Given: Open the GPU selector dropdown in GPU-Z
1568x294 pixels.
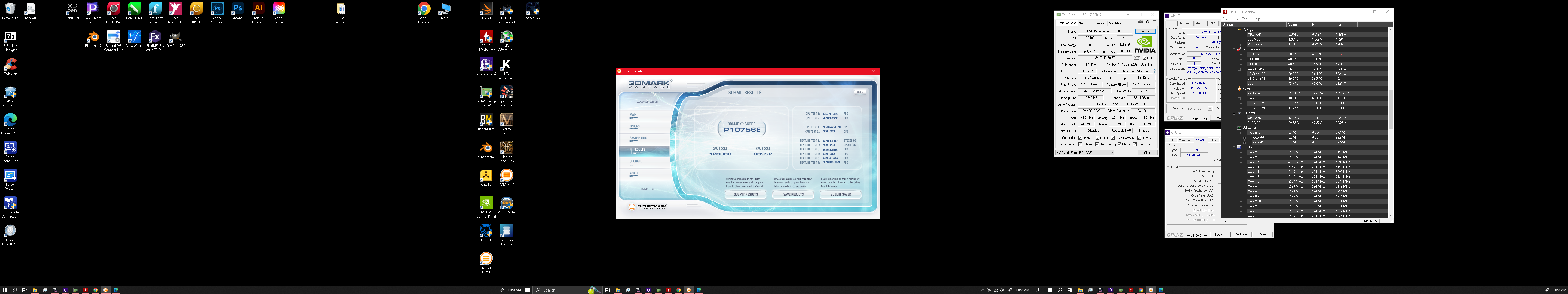Looking at the screenshot, I should click(1085, 153).
